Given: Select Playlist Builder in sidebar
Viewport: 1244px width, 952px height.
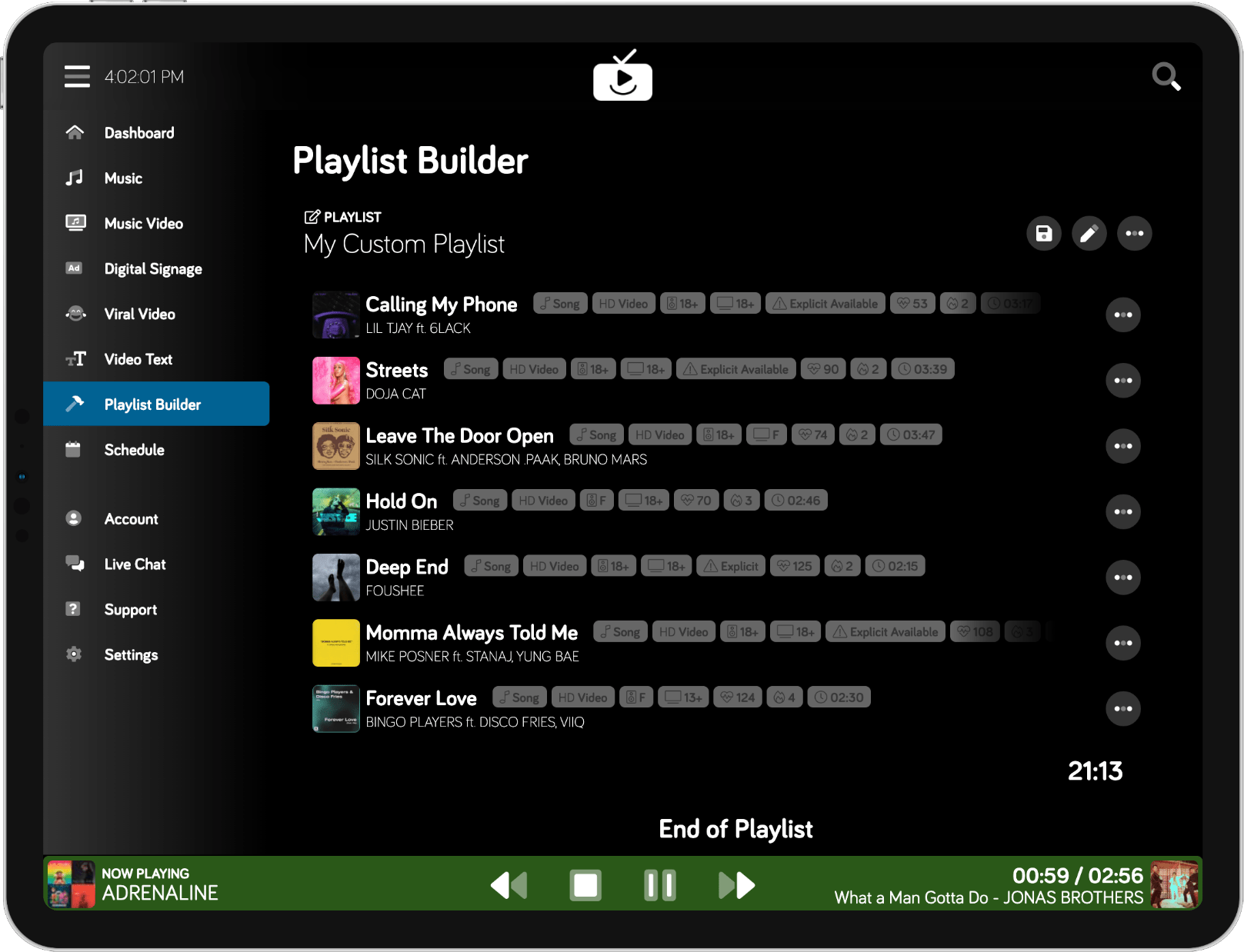Looking at the screenshot, I should pos(156,404).
